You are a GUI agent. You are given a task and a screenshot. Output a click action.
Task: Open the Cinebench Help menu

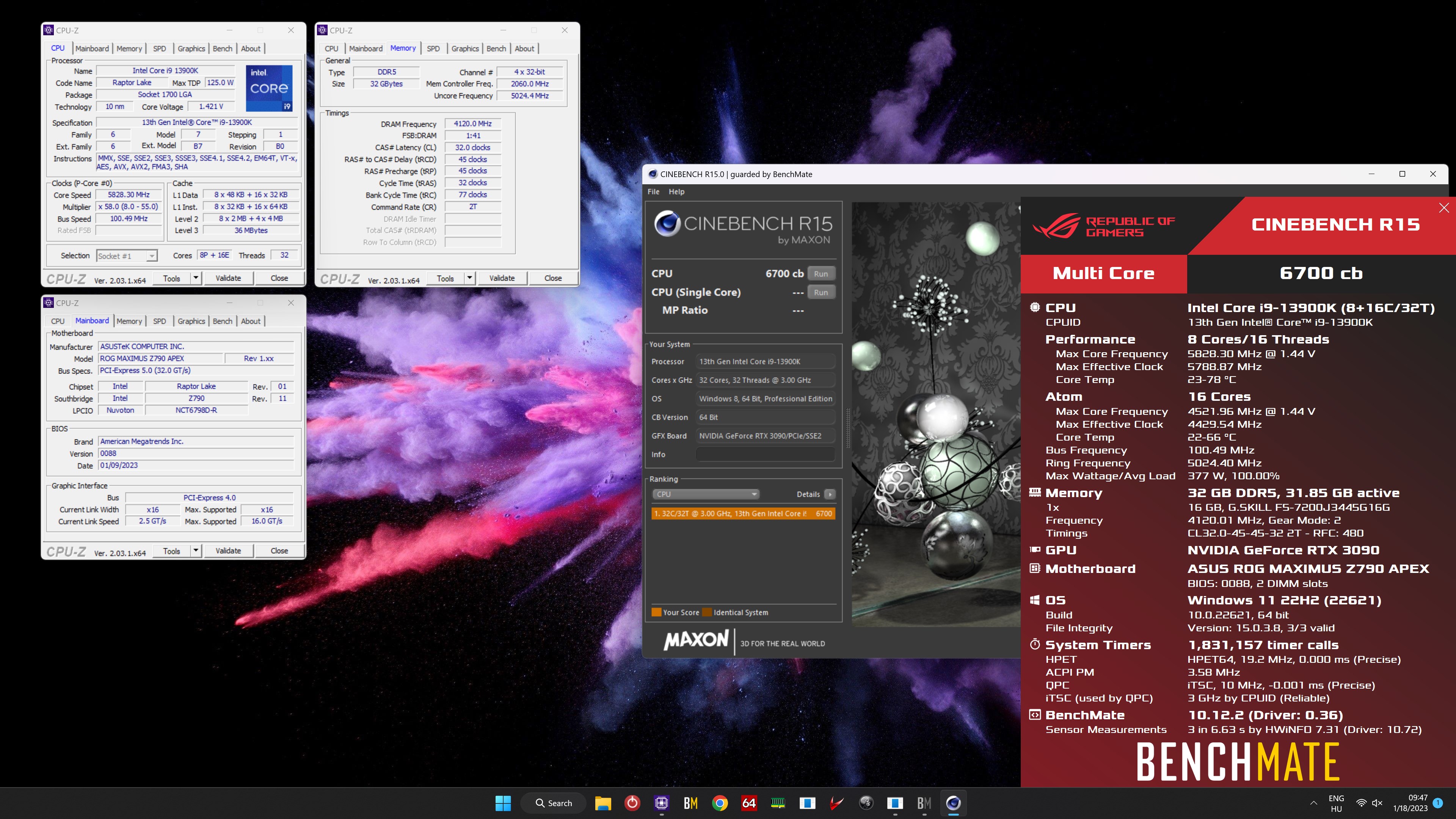[x=676, y=191]
